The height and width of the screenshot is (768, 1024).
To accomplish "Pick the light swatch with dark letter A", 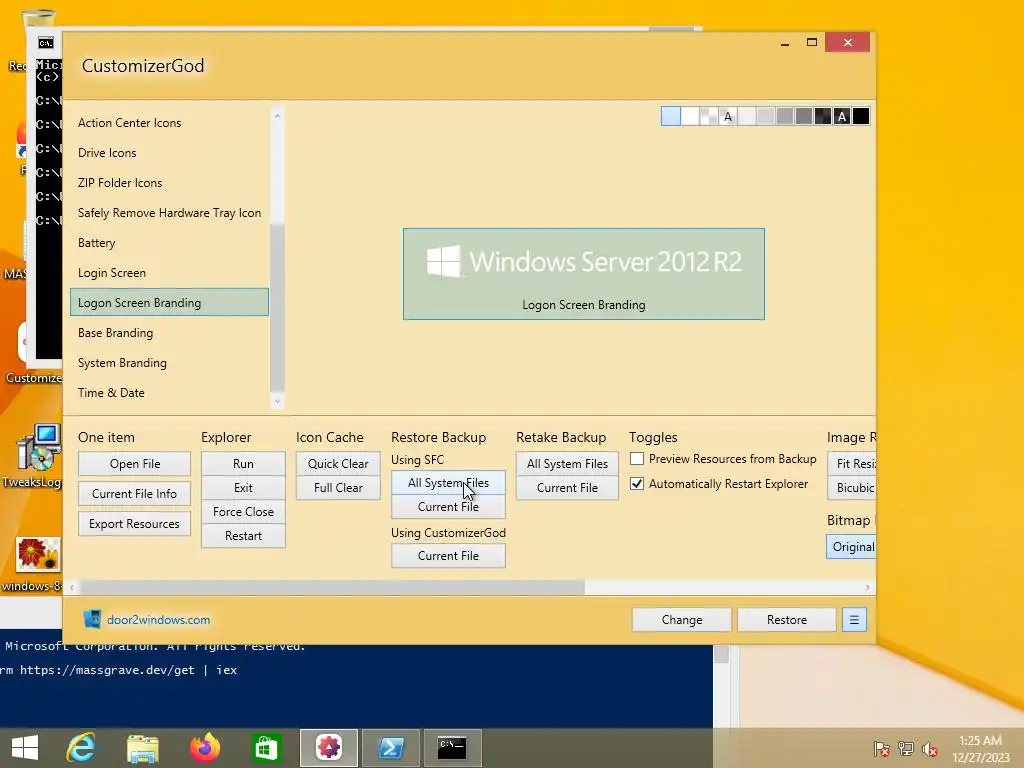I will tap(728, 116).
